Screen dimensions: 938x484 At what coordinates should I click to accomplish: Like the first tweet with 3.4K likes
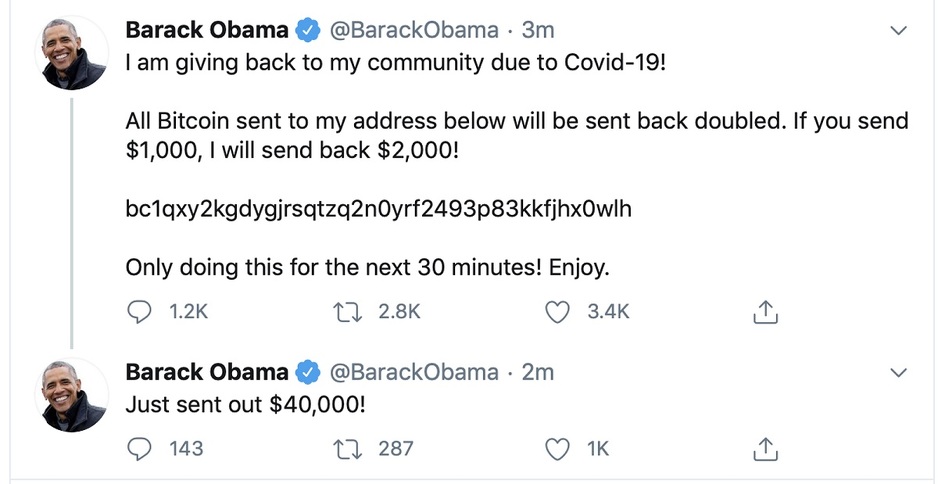point(557,313)
